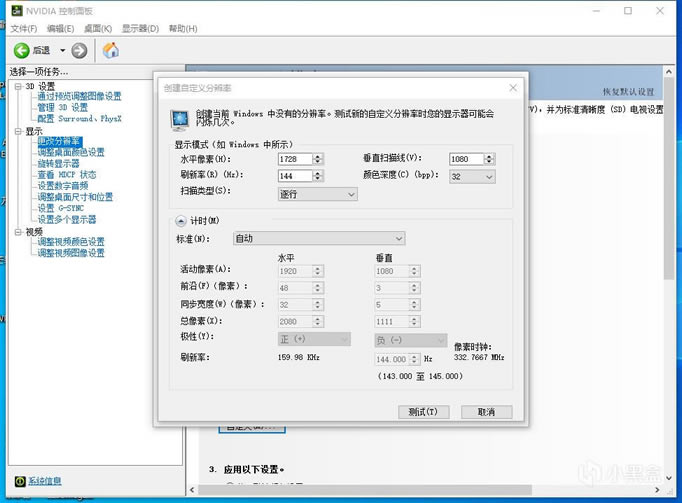Image resolution: width=682 pixels, height=503 pixels.
Task: Click the horizontal scrollbar thumb at the bottom
Action: (364, 490)
